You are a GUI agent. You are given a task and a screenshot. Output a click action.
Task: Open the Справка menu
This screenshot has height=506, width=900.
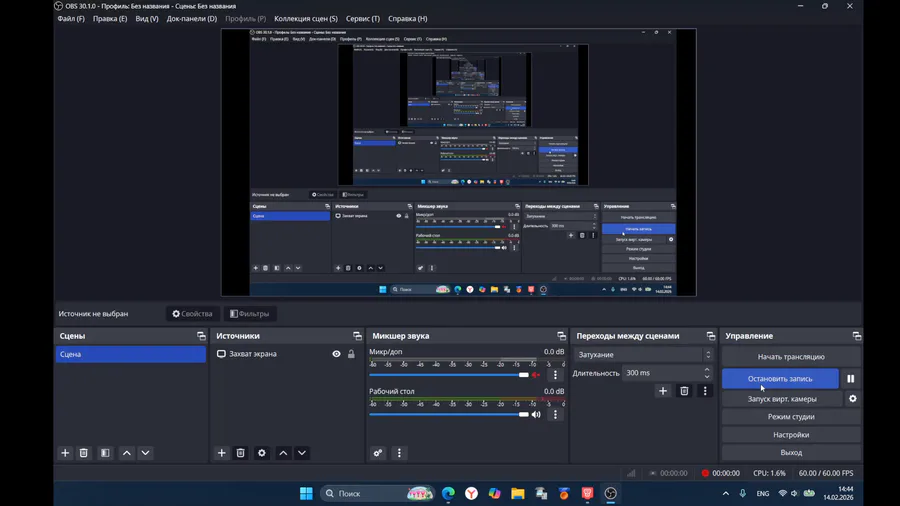coord(408,18)
